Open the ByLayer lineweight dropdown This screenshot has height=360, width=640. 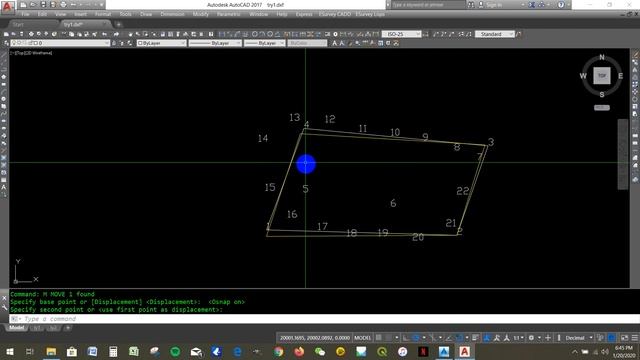point(264,43)
